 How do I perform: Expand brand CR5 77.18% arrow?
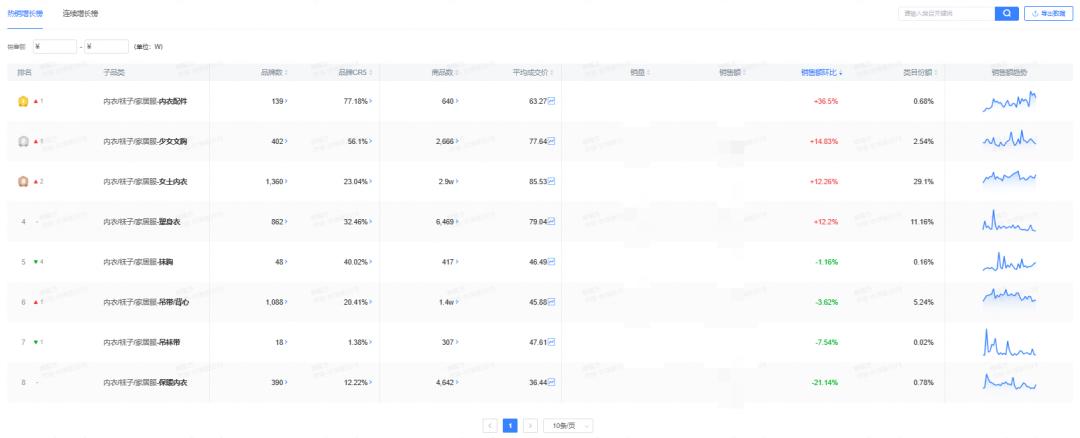pos(371,101)
